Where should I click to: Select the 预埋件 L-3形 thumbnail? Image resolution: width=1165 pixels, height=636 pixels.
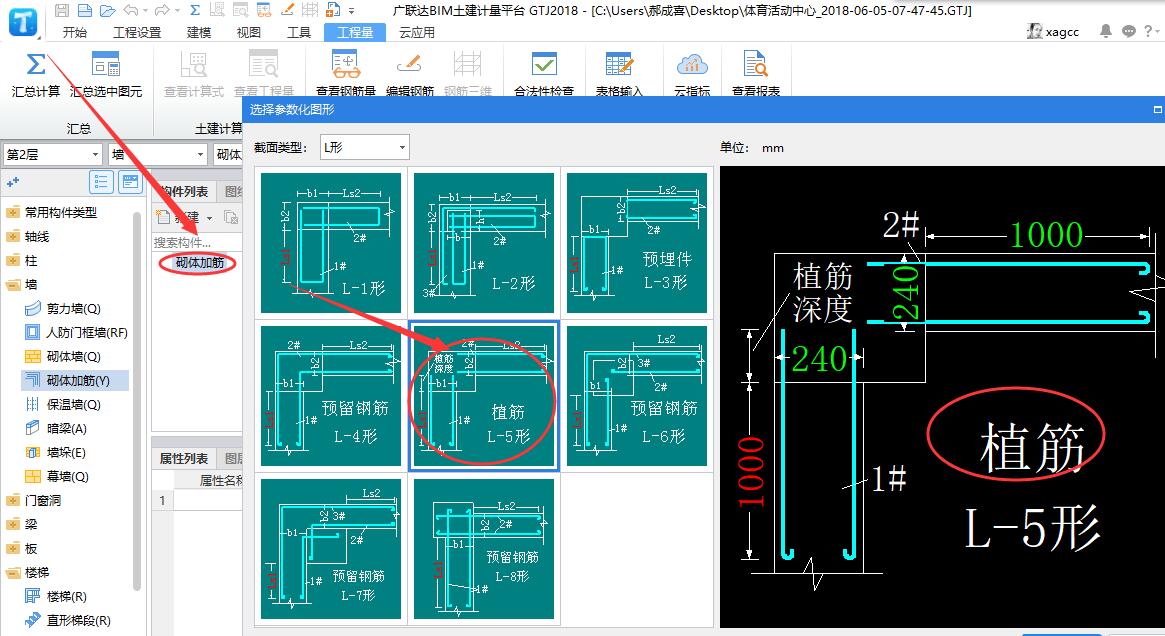pyautogui.click(x=637, y=243)
